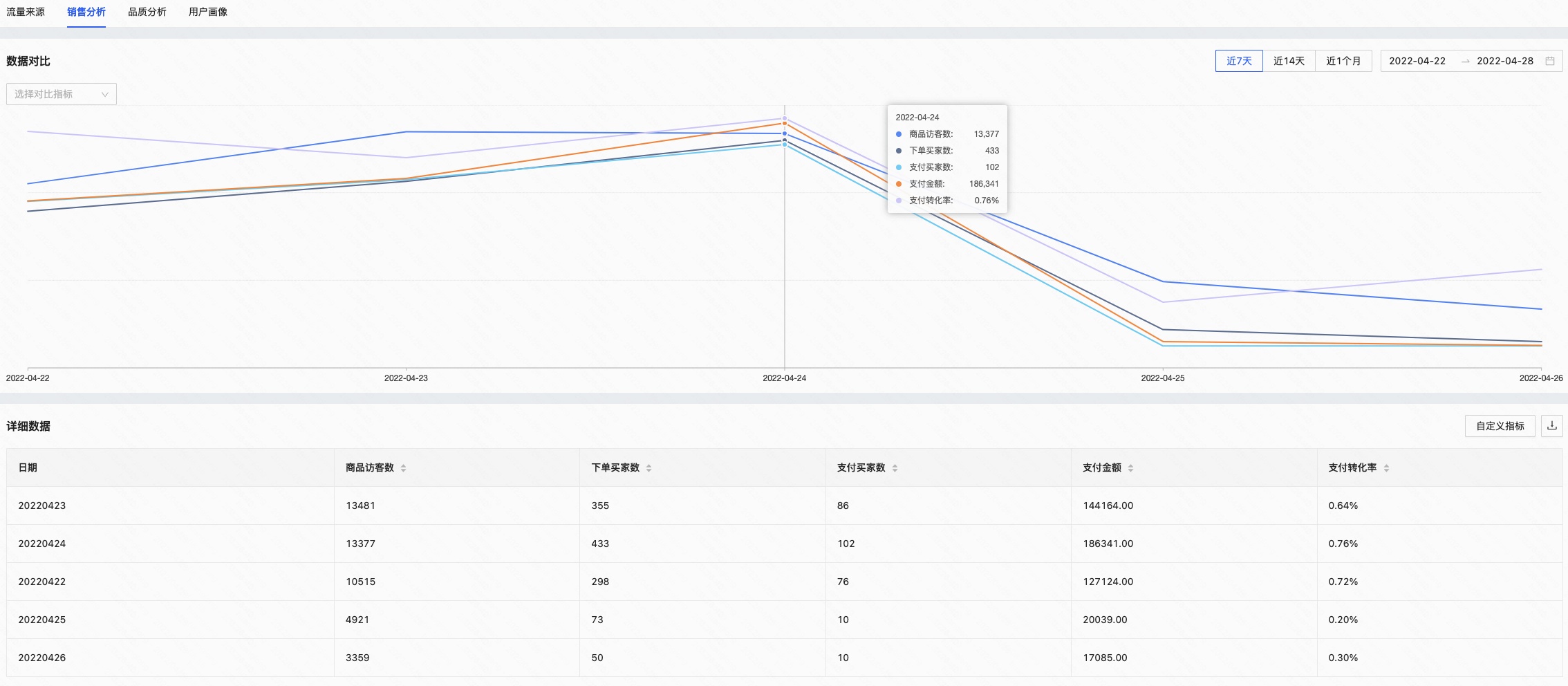Click 详细数据 section heading
This screenshot has height=686, width=1568.
pos(28,426)
